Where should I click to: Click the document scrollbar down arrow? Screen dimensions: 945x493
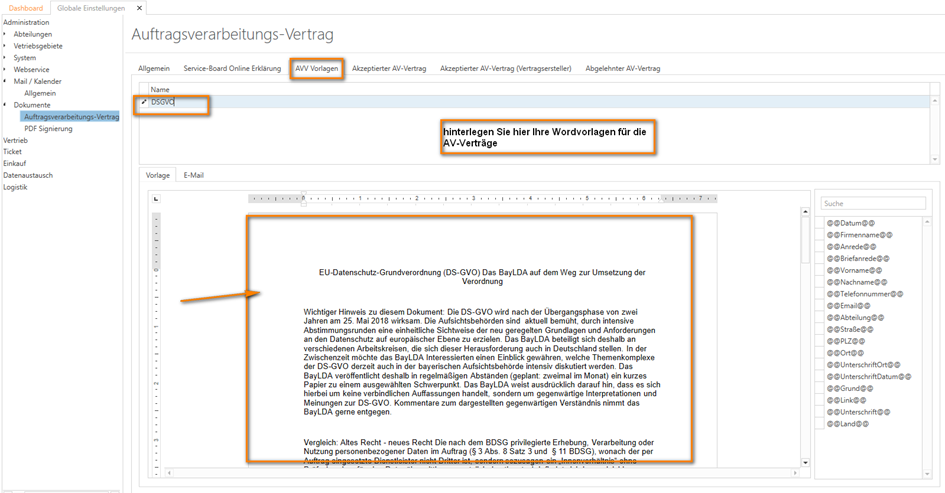pyautogui.click(x=806, y=463)
